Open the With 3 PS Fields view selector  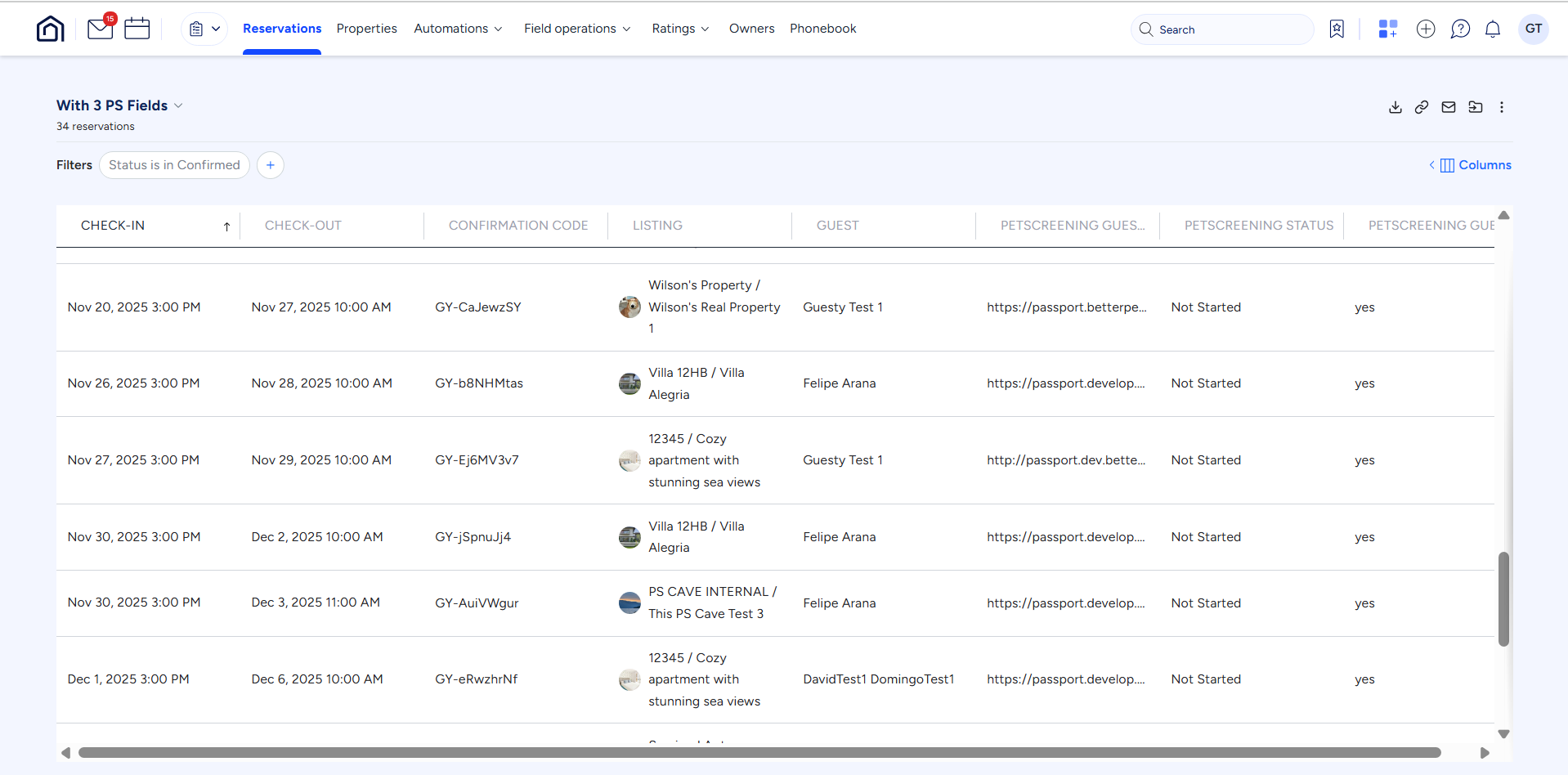click(x=119, y=105)
